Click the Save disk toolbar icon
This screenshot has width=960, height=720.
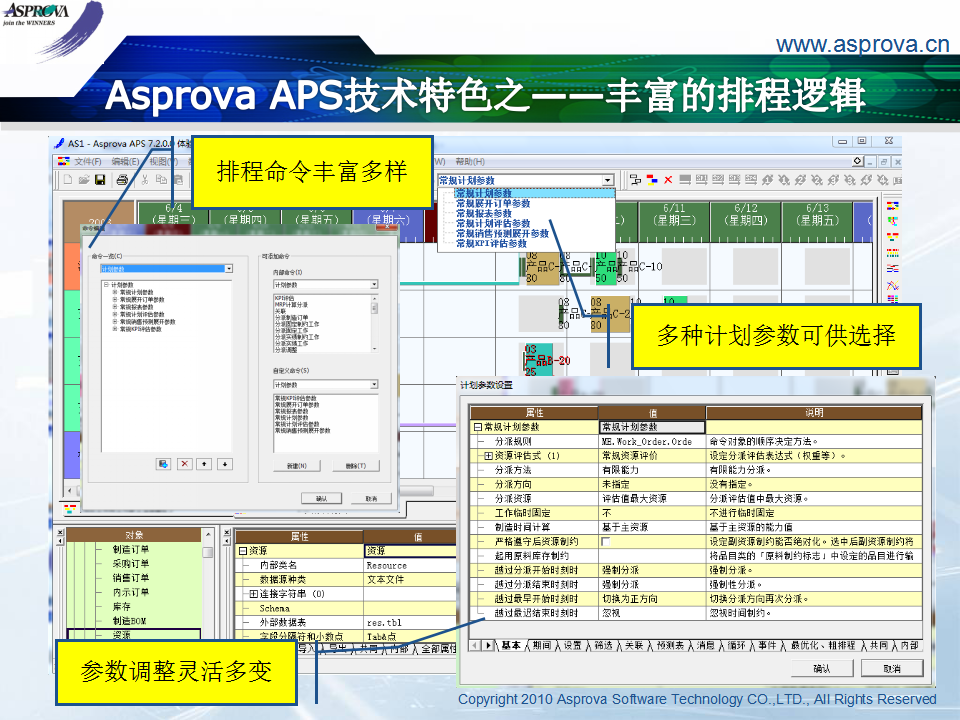pyautogui.click(x=100, y=179)
